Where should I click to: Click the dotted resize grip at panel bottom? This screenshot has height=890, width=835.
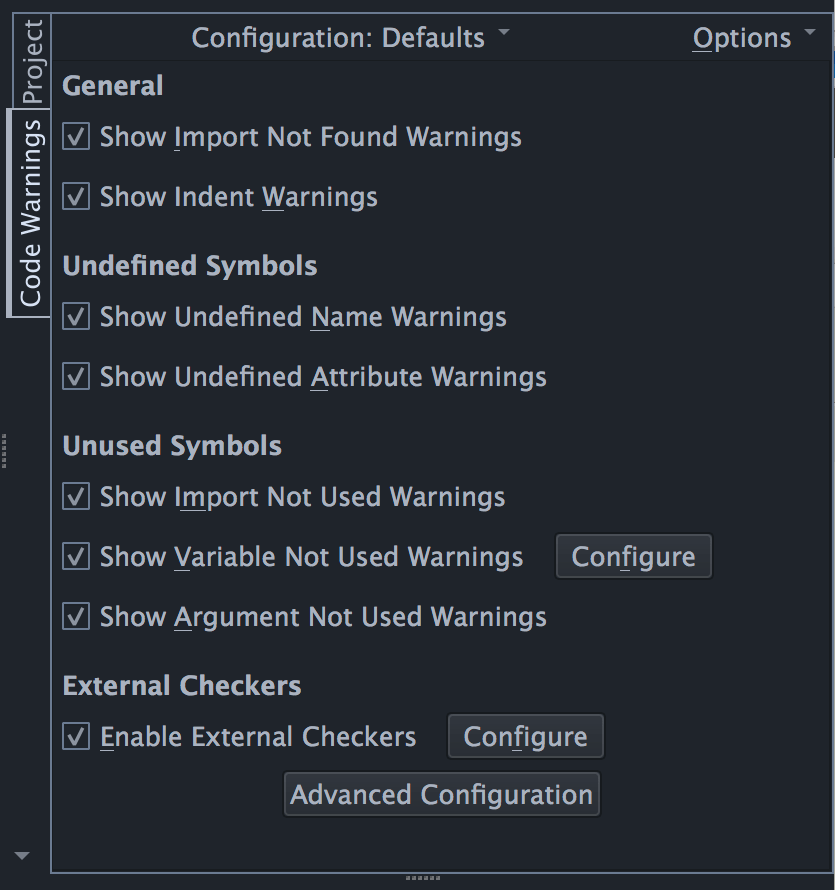(423, 879)
